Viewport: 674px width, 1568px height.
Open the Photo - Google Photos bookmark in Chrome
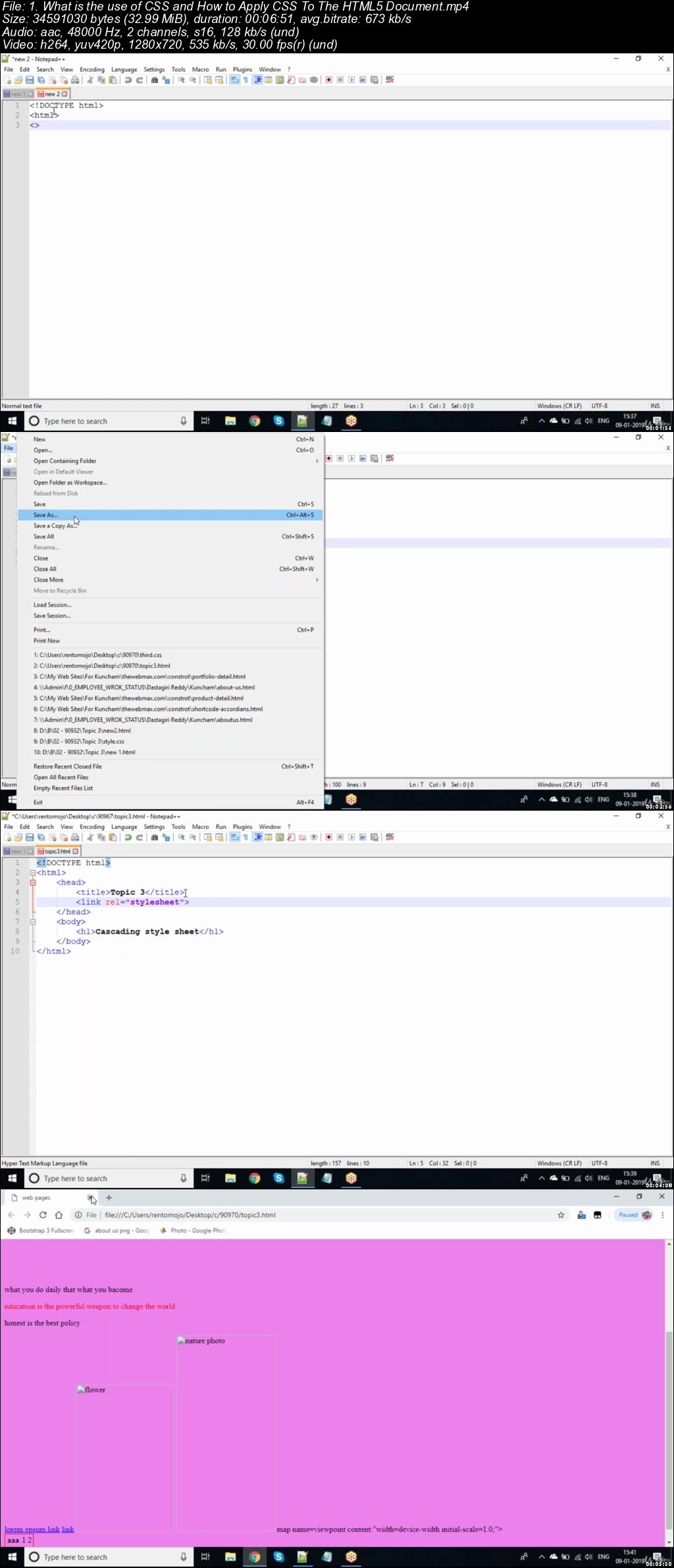192,1230
